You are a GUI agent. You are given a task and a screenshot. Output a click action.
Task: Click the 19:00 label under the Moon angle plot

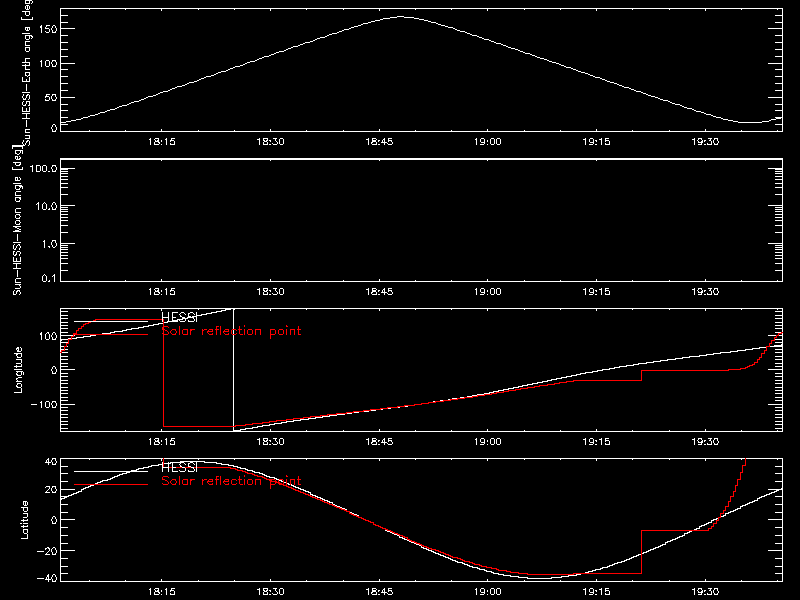(x=488, y=291)
